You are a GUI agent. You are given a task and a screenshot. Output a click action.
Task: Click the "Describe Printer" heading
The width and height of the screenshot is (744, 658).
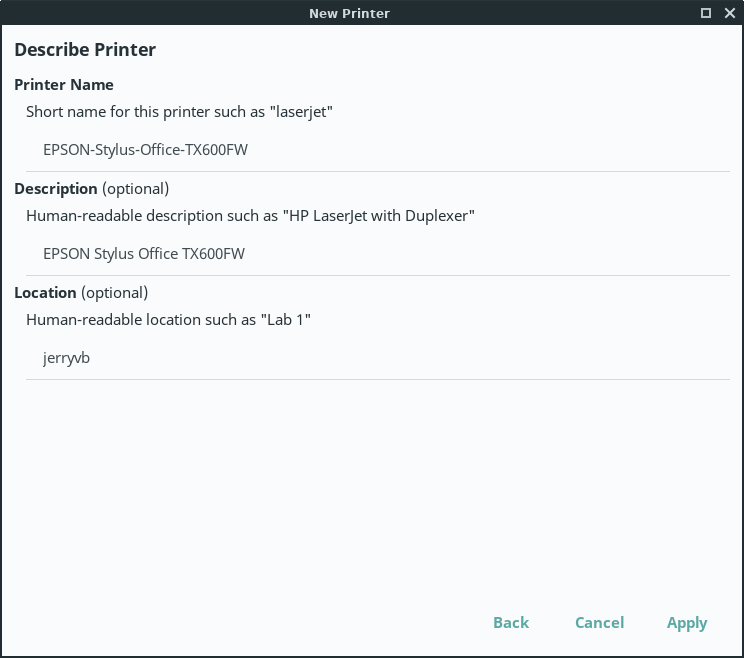[x=85, y=50]
